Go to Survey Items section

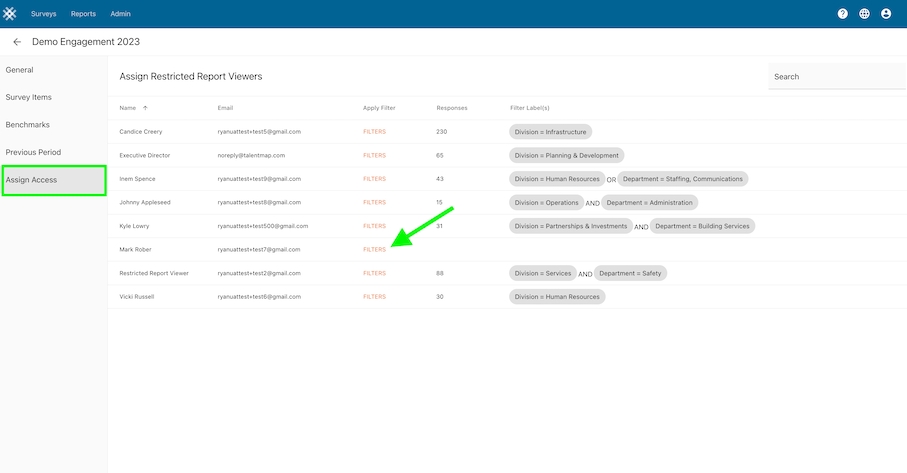(x=29, y=97)
